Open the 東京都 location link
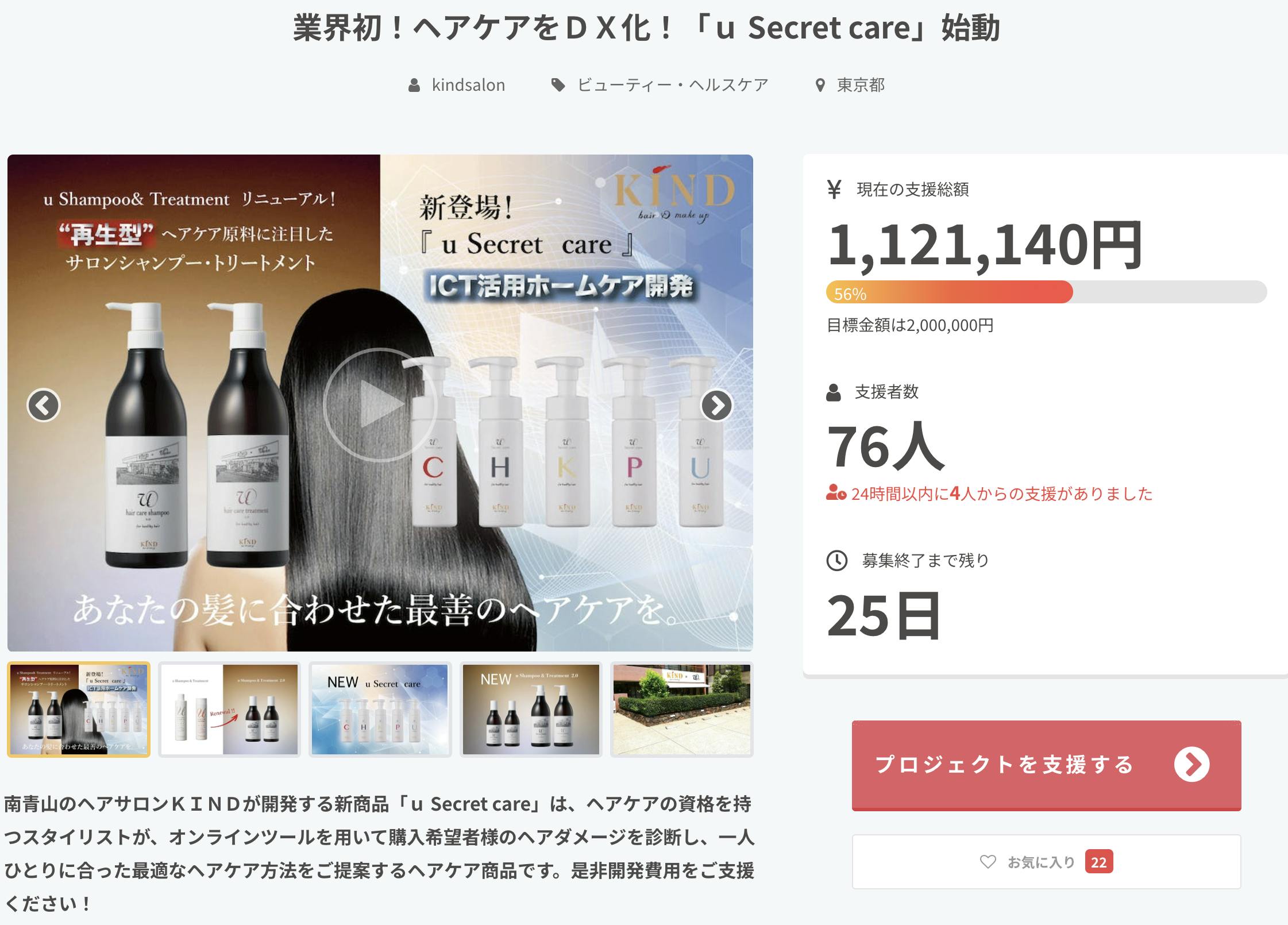Image resolution: width=1288 pixels, height=925 pixels. (x=861, y=85)
